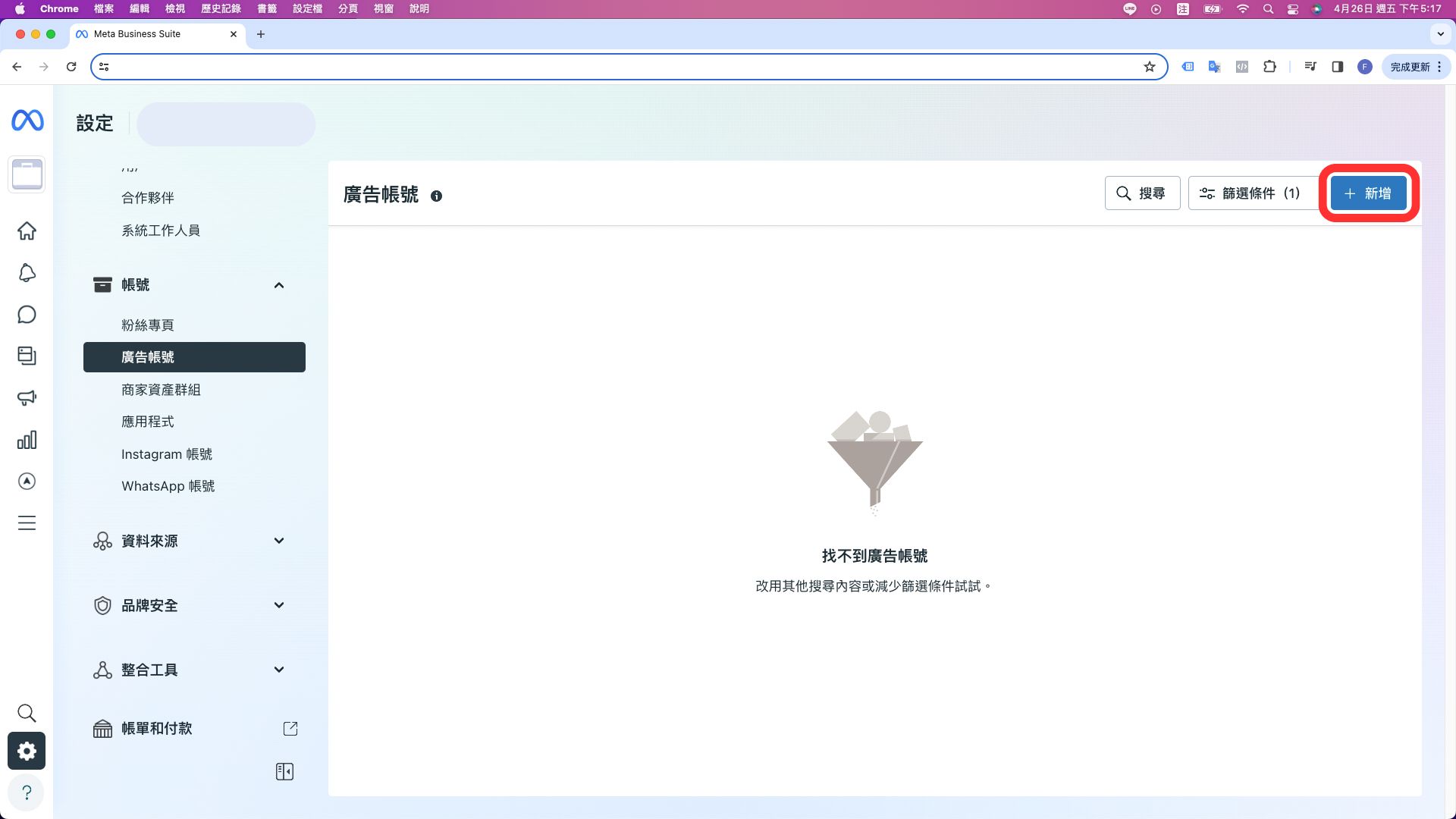
Task: Open Chrome profile avatar
Action: coord(1365,67)
